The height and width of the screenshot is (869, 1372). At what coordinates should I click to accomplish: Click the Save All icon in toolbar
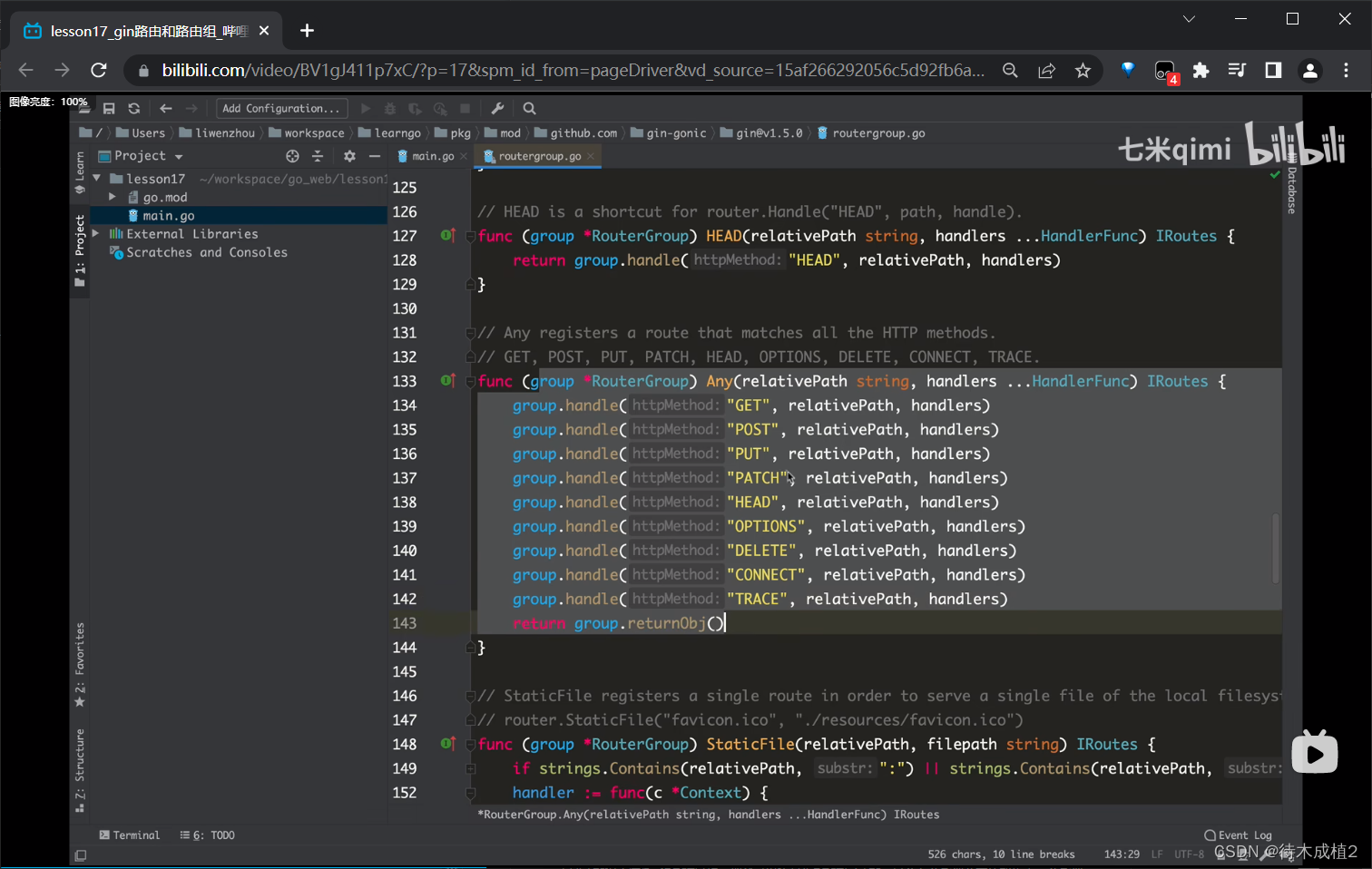109,109
